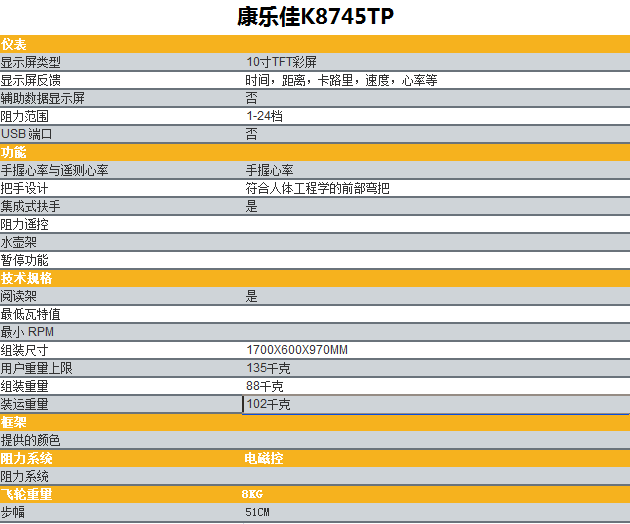The height and width of the screenshot is (524, 630).
Task: Select the 仪表 section header
Action: coord(14,44)
